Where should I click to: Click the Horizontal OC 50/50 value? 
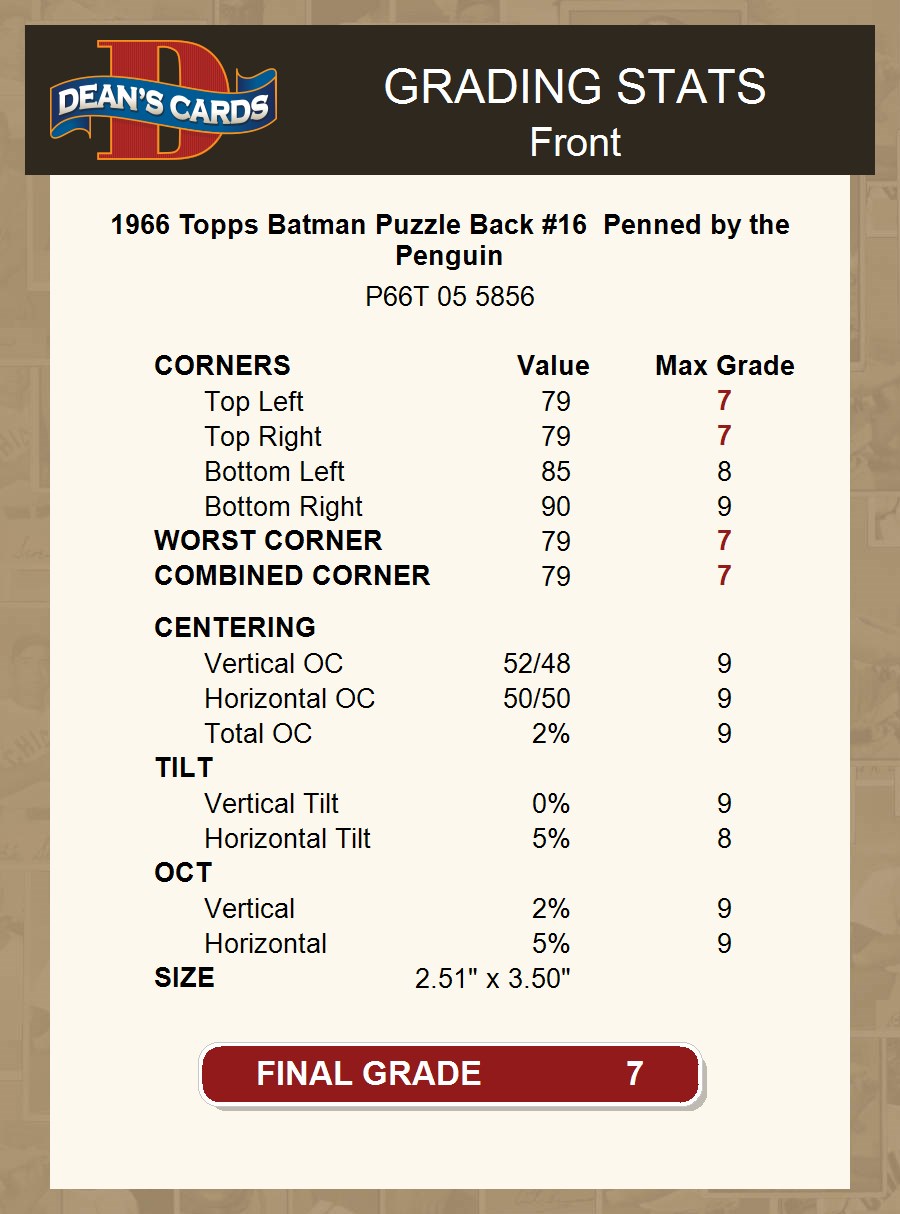pyautogui.click(x=536, y=699)
